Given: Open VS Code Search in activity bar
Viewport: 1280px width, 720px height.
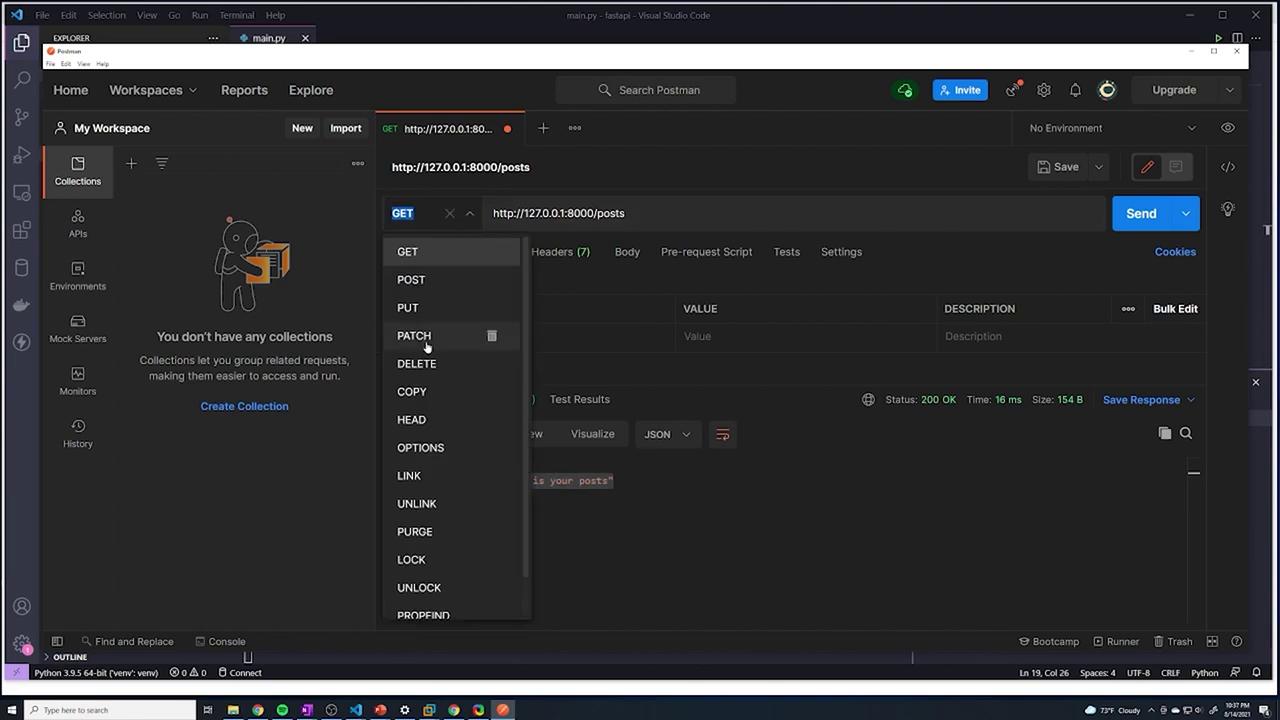Looking at the screenshot, I should click(x=22, y=80).
